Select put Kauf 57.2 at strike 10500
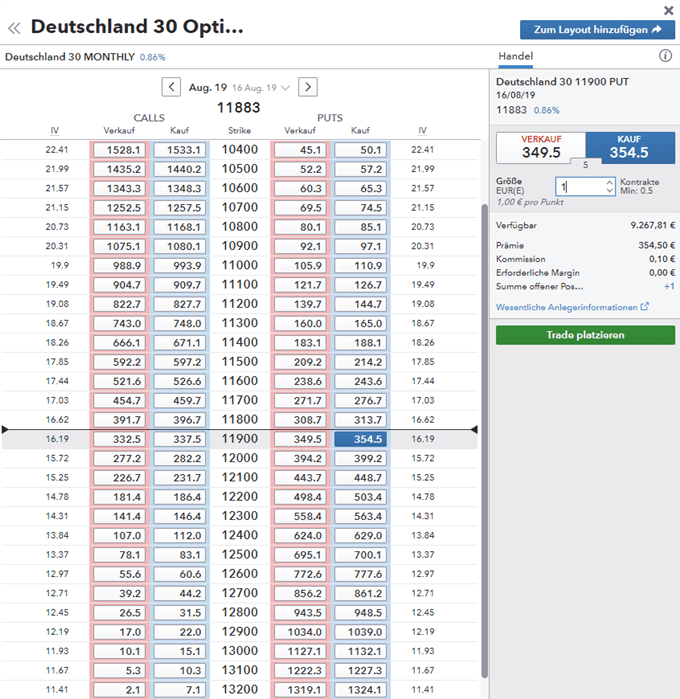This screenshot has width=680, height=699. pyautogui.click(x=361, y=169)
